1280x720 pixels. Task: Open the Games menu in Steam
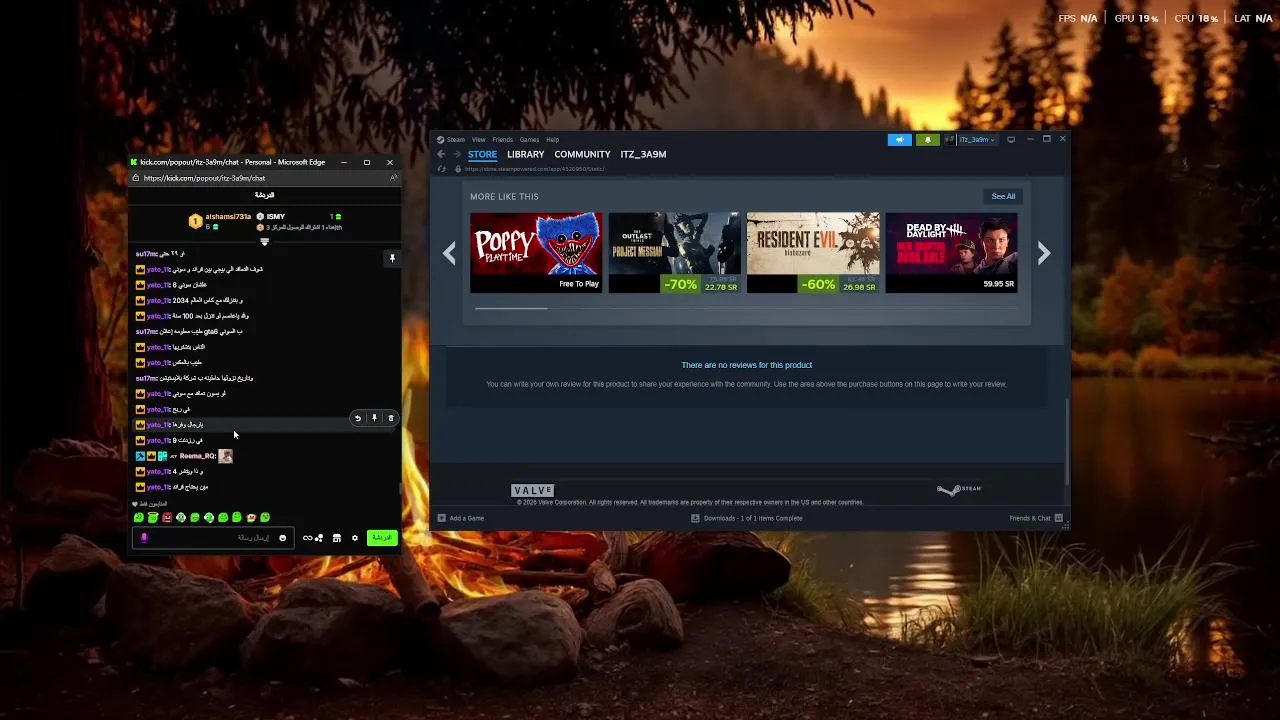pos(529,139)
